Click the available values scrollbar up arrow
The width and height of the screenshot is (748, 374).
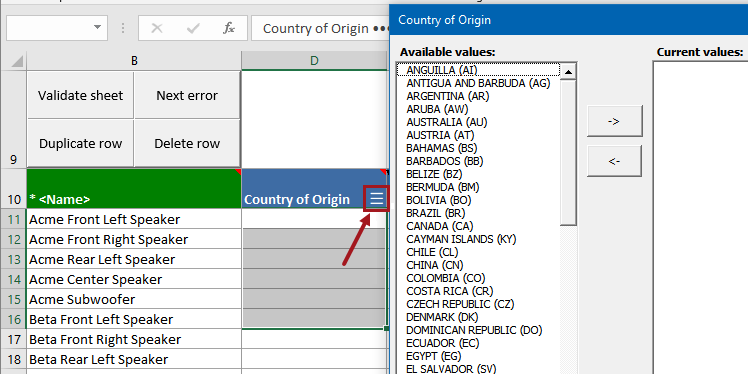(x=568, y=72)
